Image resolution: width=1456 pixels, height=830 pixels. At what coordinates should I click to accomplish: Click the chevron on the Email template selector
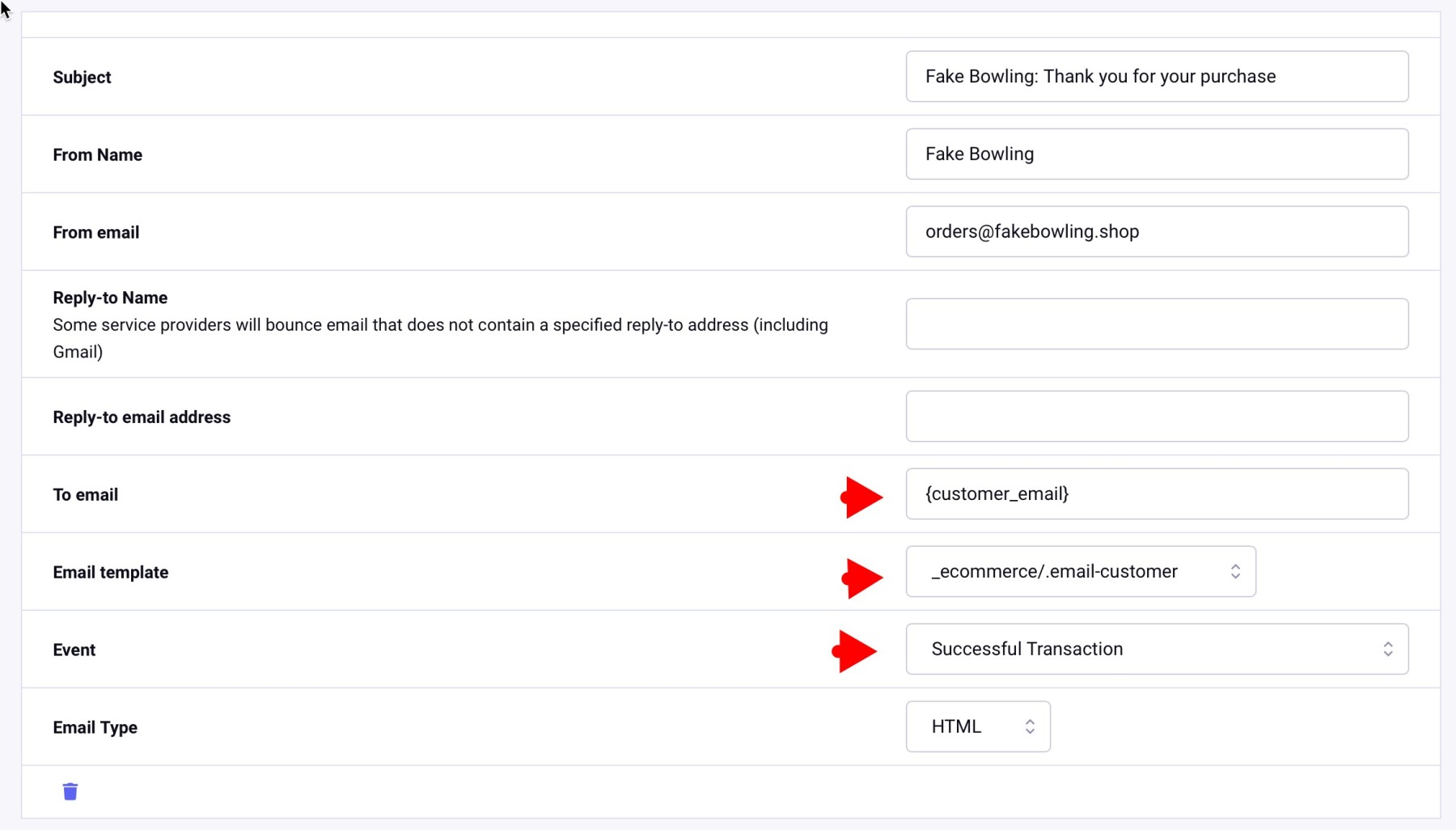pyautogui.click(x=1235, y=571)
